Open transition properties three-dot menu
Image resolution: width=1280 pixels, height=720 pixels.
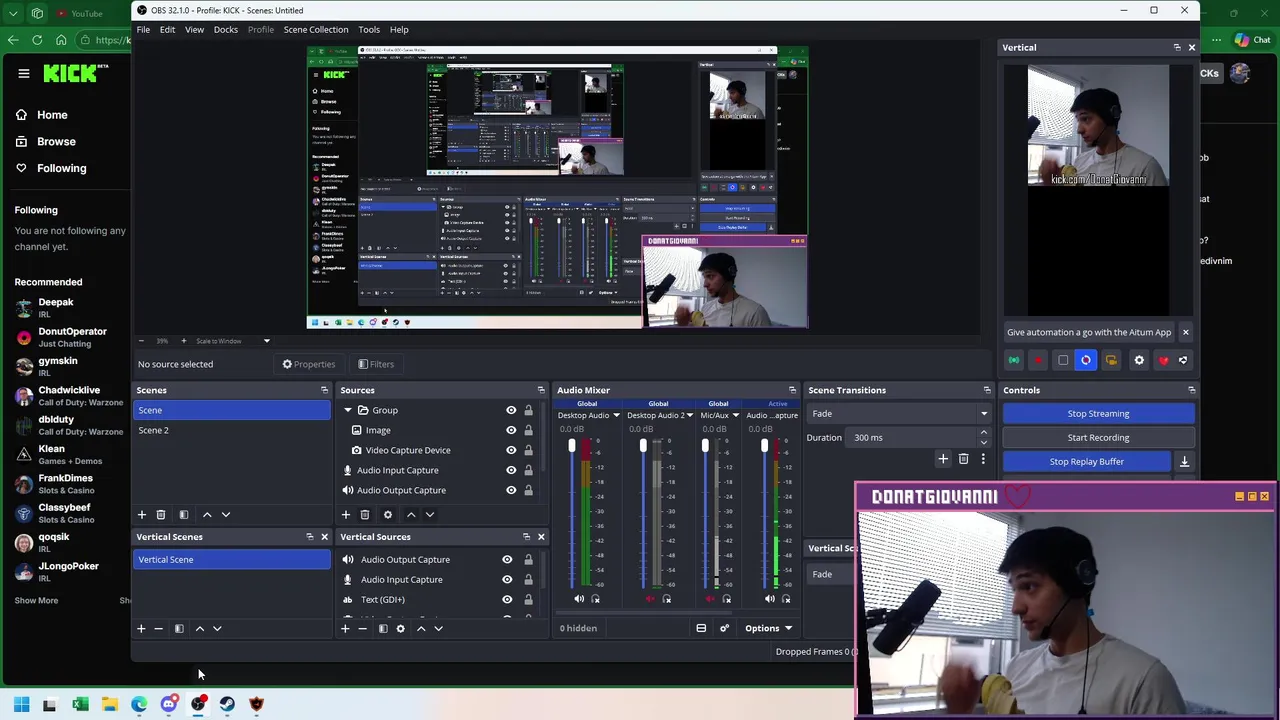click(x=983, y=459)
